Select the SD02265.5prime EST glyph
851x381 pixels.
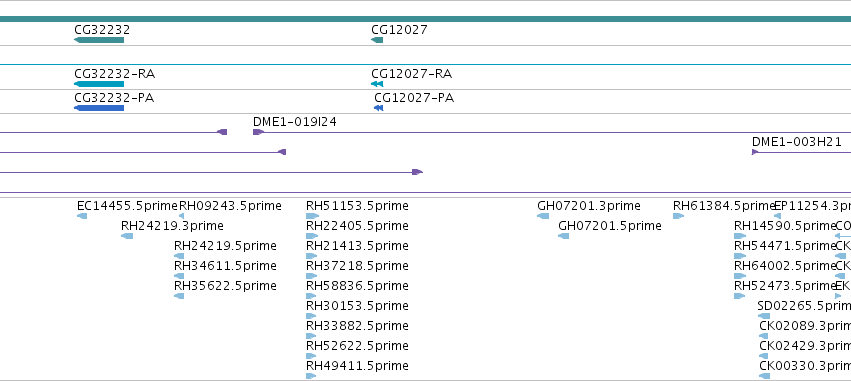coord(764,316)
